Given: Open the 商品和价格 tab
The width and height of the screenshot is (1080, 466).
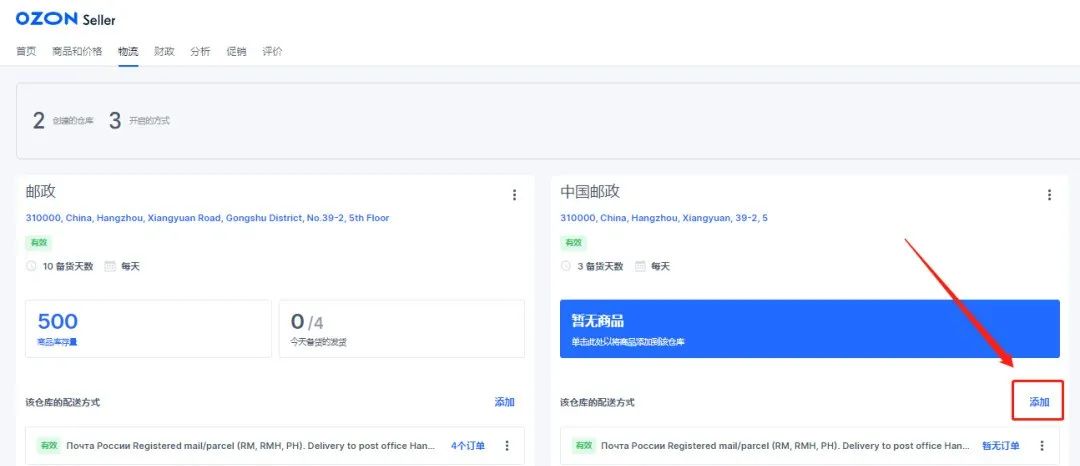Looking at the screenshot, I should click(77, 52).
